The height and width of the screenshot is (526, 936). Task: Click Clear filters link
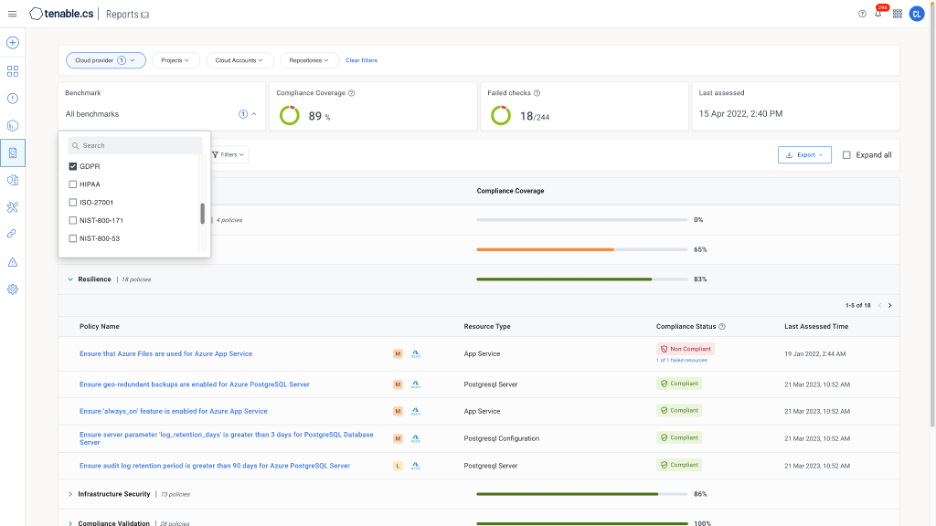coord(361,60)
